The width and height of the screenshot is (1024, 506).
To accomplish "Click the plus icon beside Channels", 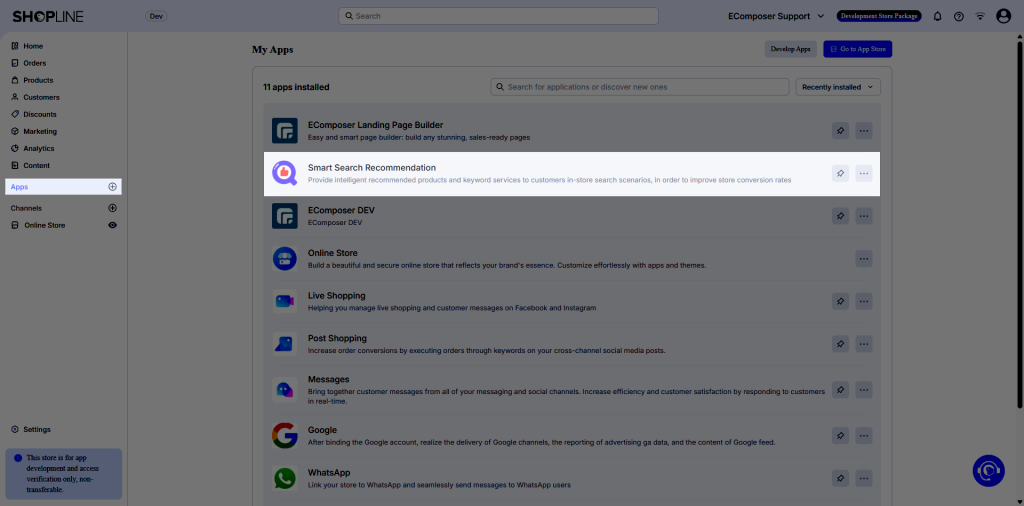I will 112,208.
